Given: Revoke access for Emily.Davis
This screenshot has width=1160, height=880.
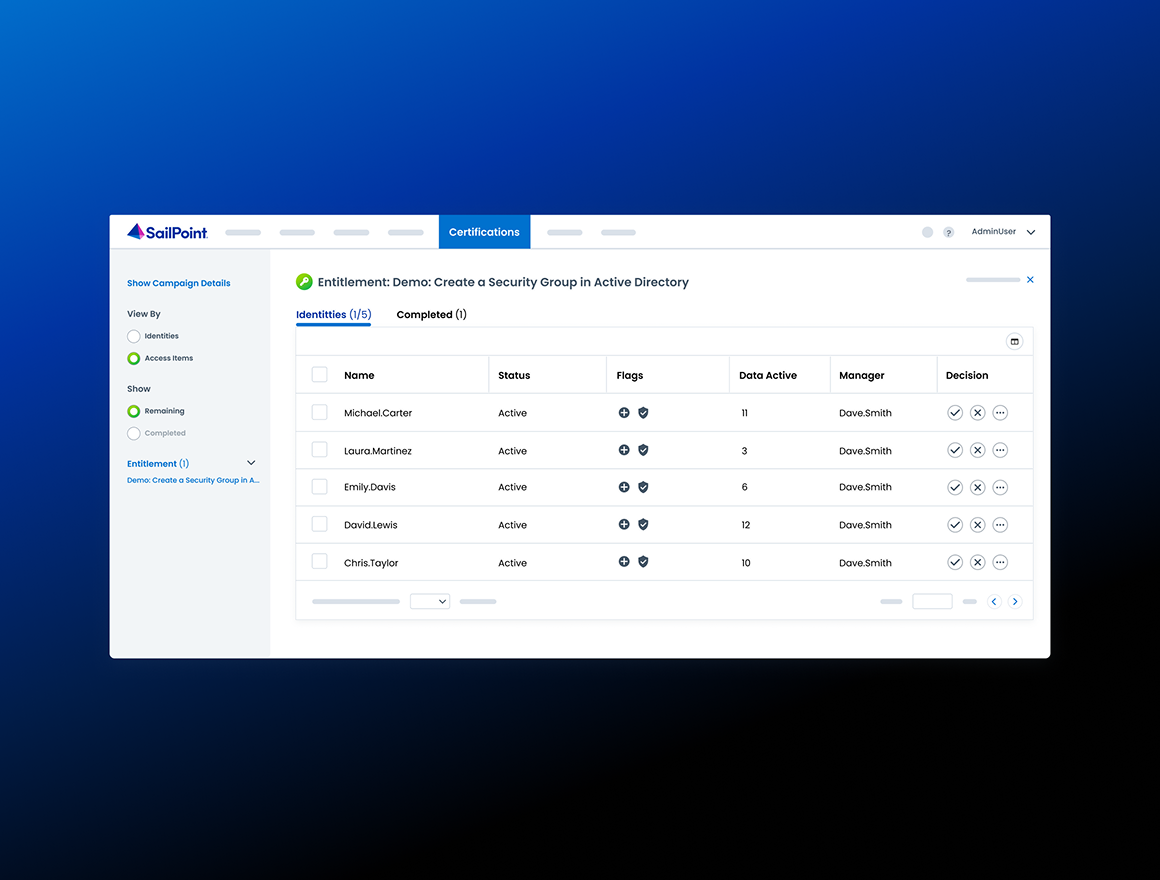Looking at the screenshot, I should pos(977,487).
